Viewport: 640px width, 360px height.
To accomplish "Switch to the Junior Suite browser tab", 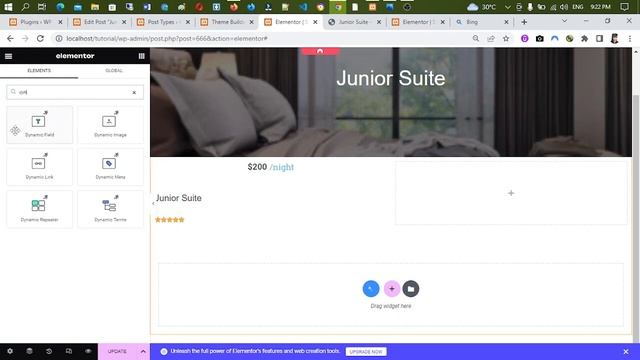I will pyautogui.click(x=355, y=22).
